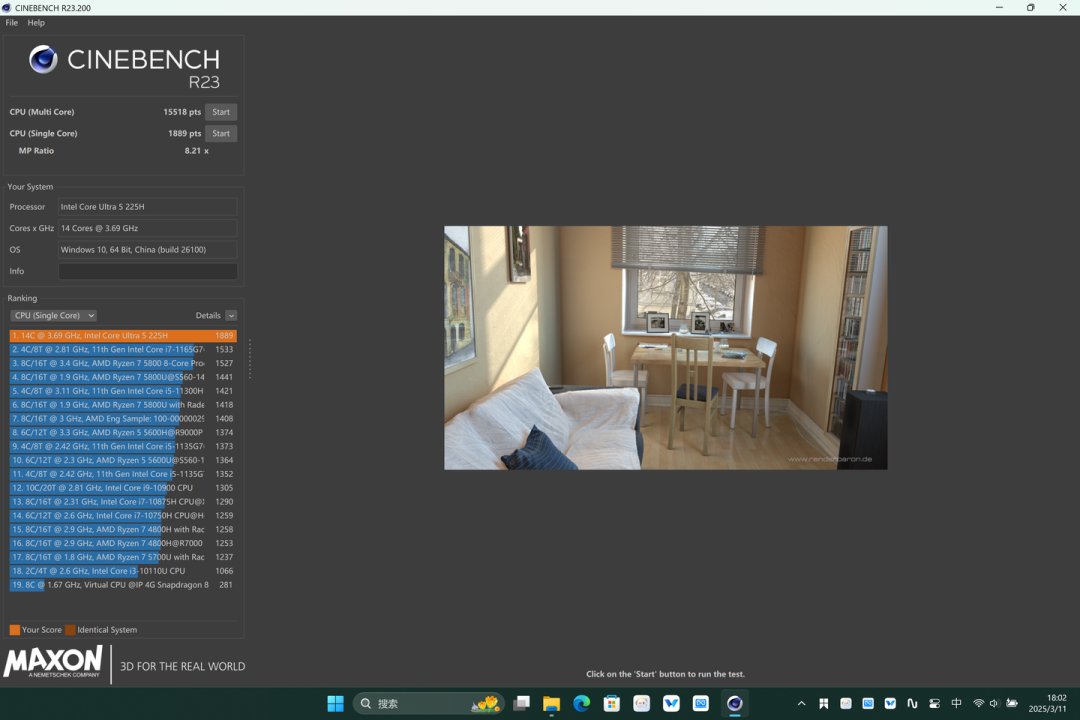This screenshot has height=720, width=1080.
Task: Start the CPU Multi Core test
Action: [x=221, y=112]
